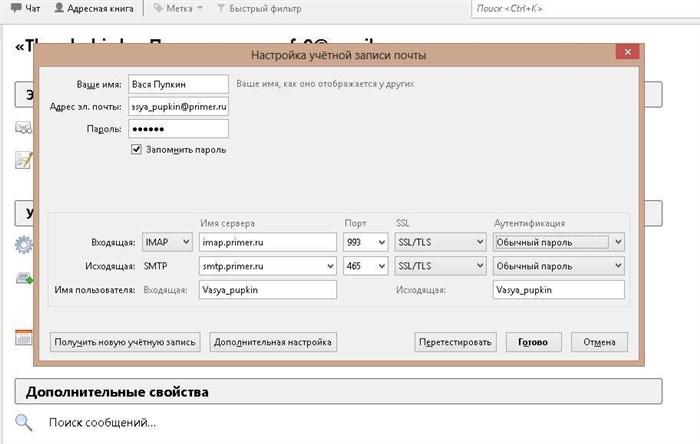
Task: Click the password field
Action: pyautogui.click(x=178, y=129)
